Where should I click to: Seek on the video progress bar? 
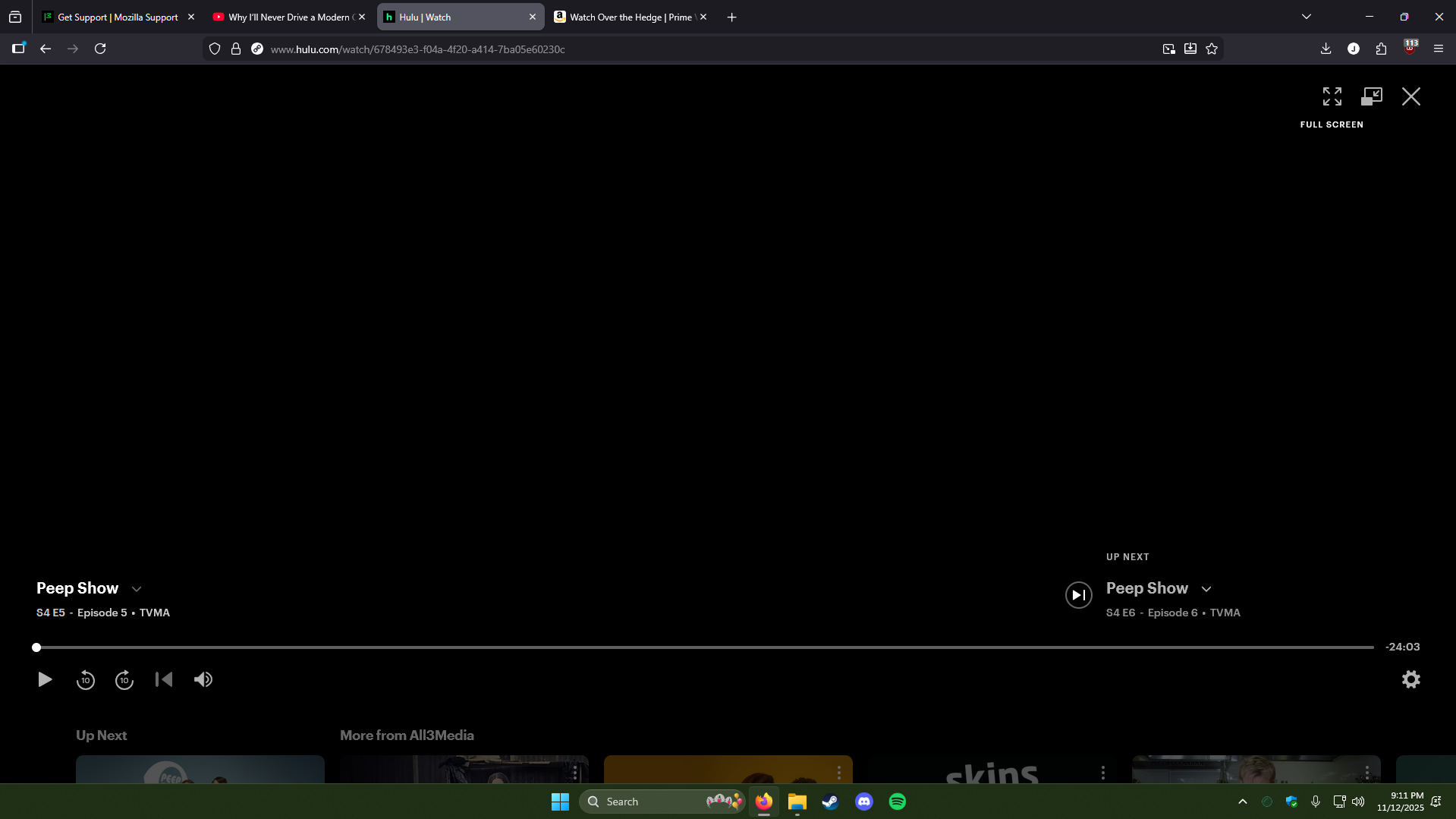[705, 647]
